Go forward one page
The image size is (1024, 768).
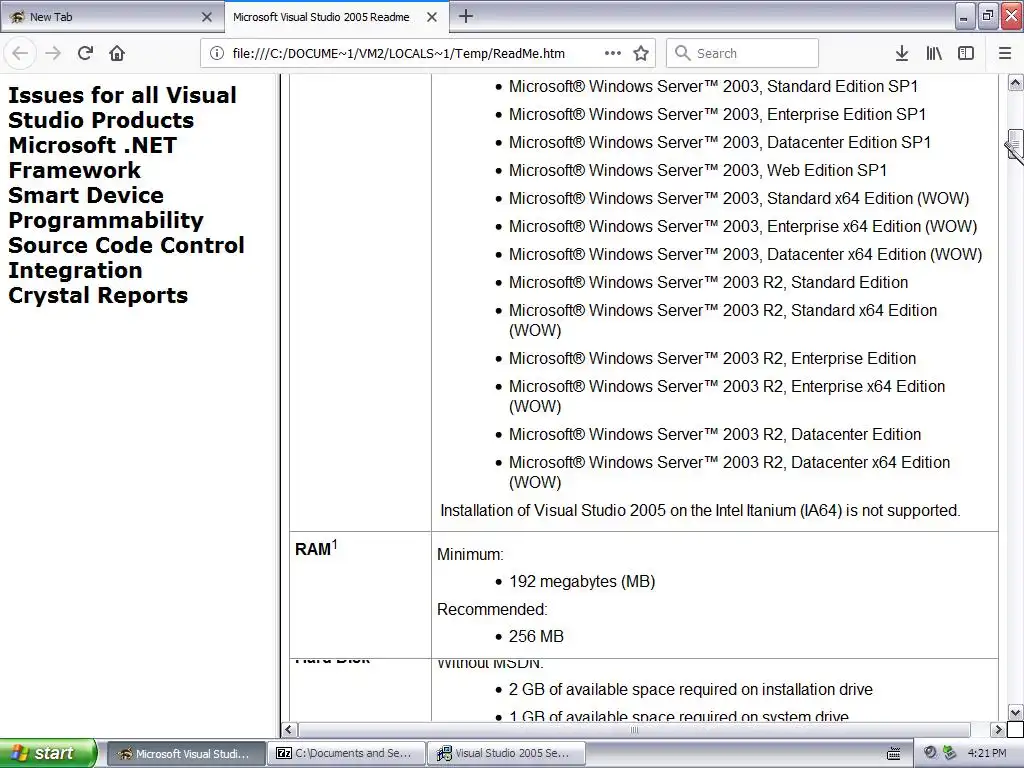53,53
